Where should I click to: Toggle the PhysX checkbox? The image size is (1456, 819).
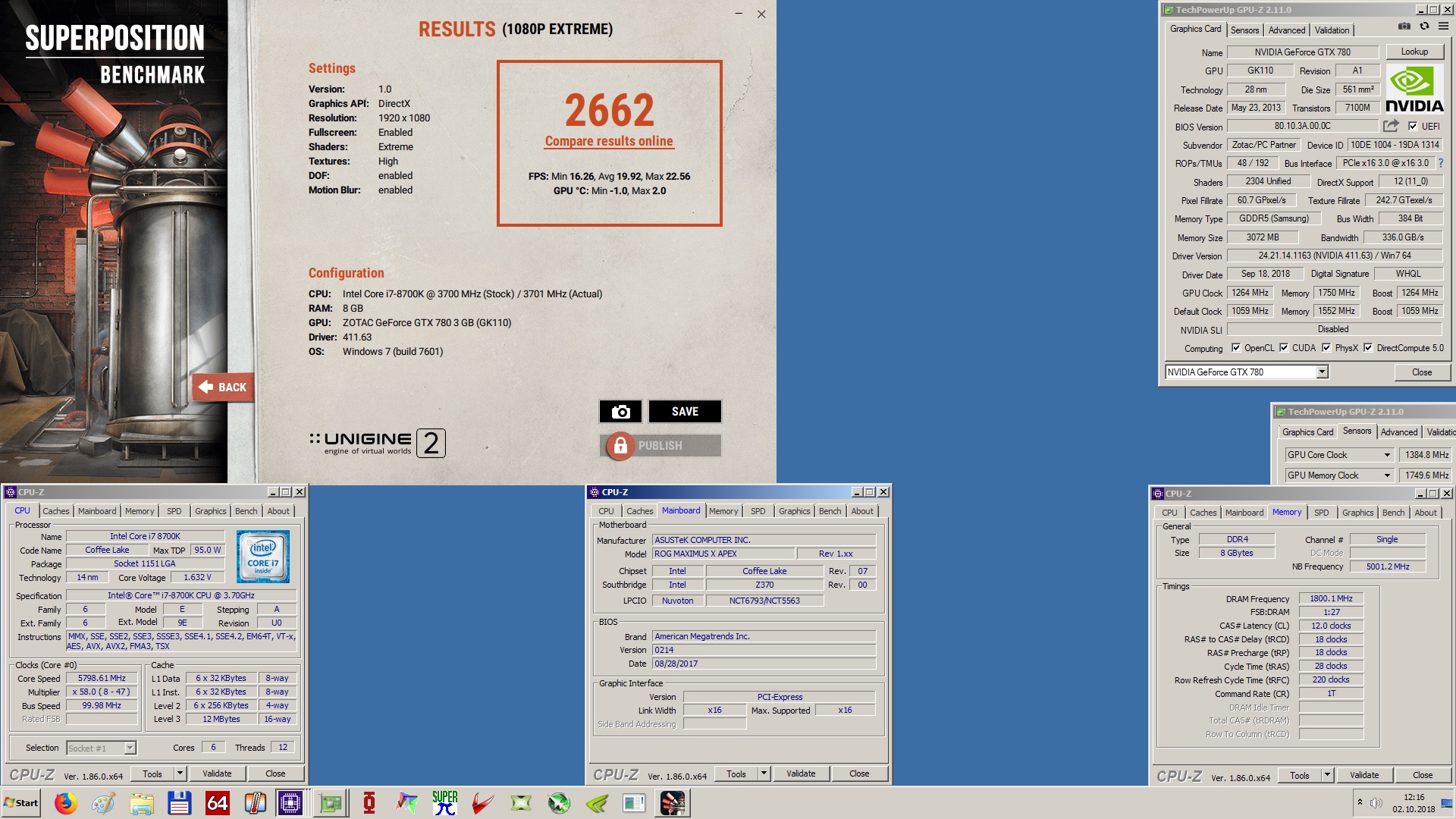coord(1326,348)
